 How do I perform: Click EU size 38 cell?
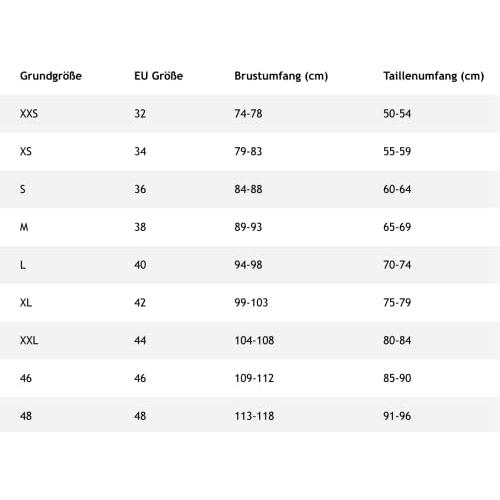pos(140,227)
